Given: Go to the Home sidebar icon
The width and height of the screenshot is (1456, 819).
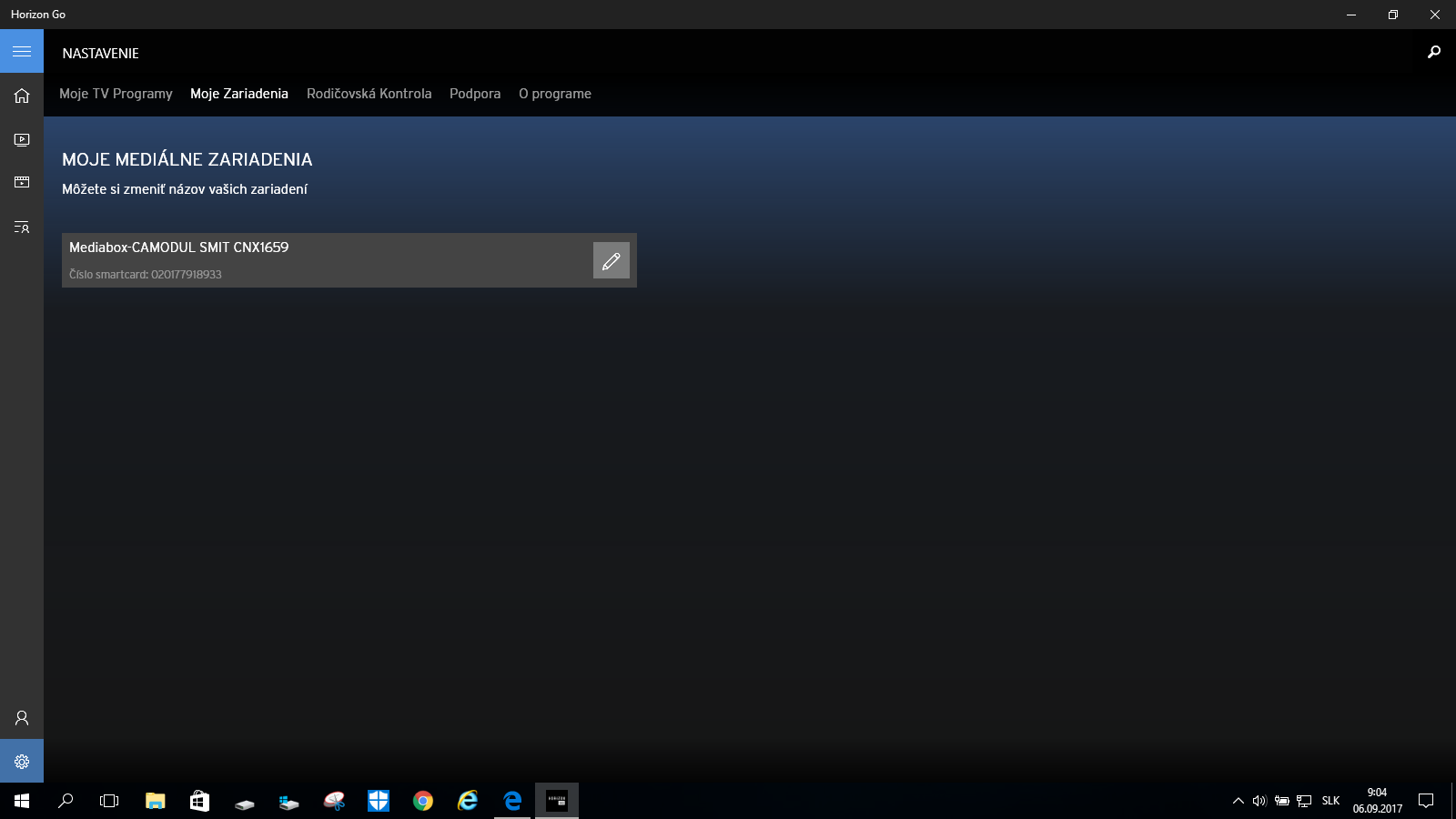Looking at the screenshot, I should 22,96.
